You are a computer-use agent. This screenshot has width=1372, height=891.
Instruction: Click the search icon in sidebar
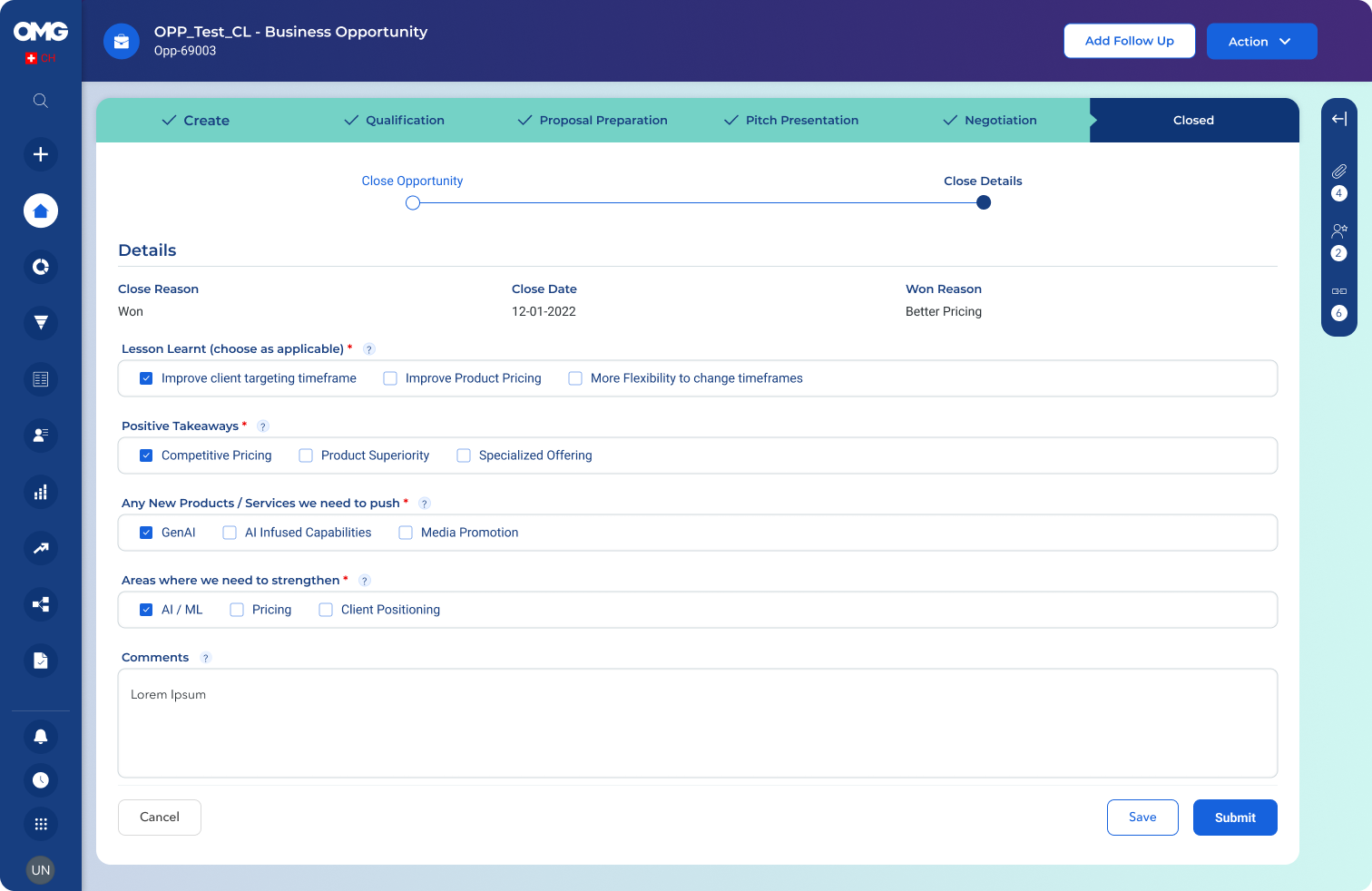[41, 101]
